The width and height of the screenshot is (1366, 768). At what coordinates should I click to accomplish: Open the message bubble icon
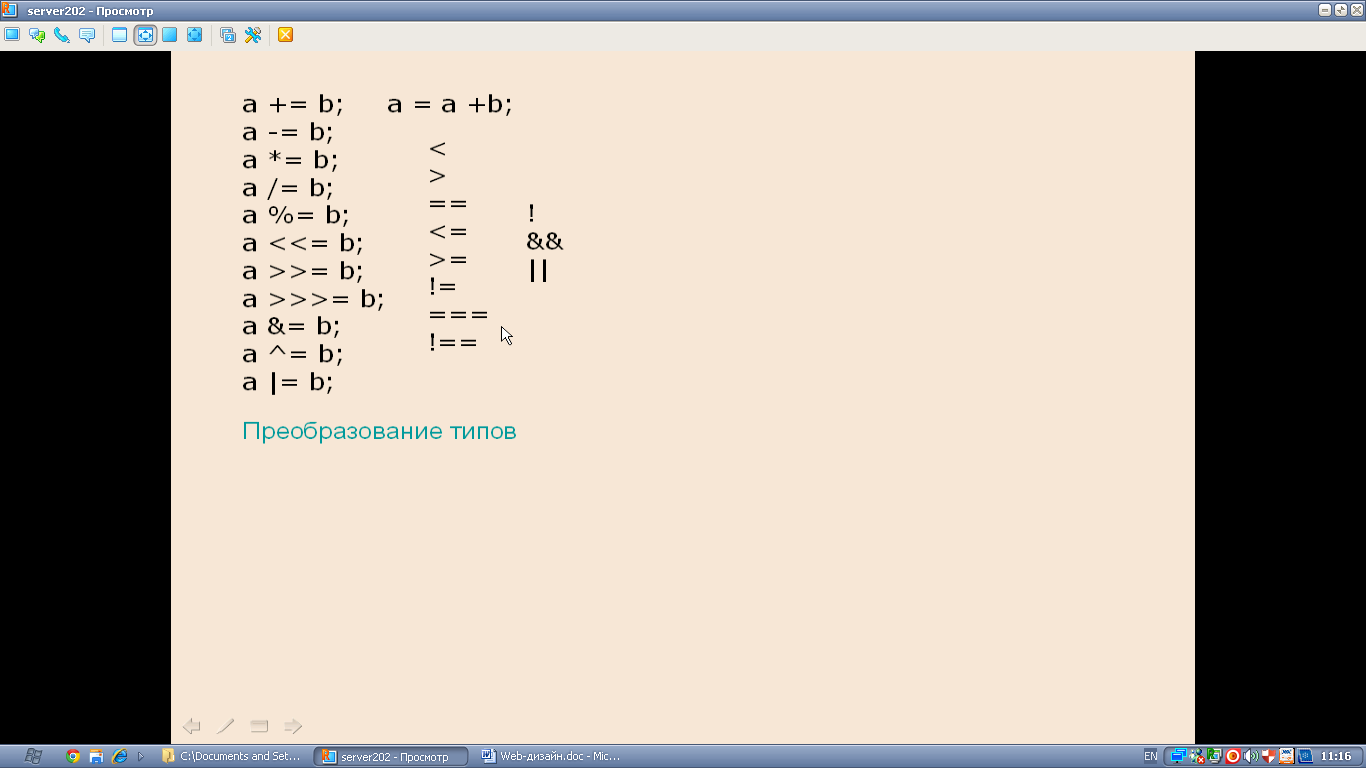click(87, 35)
